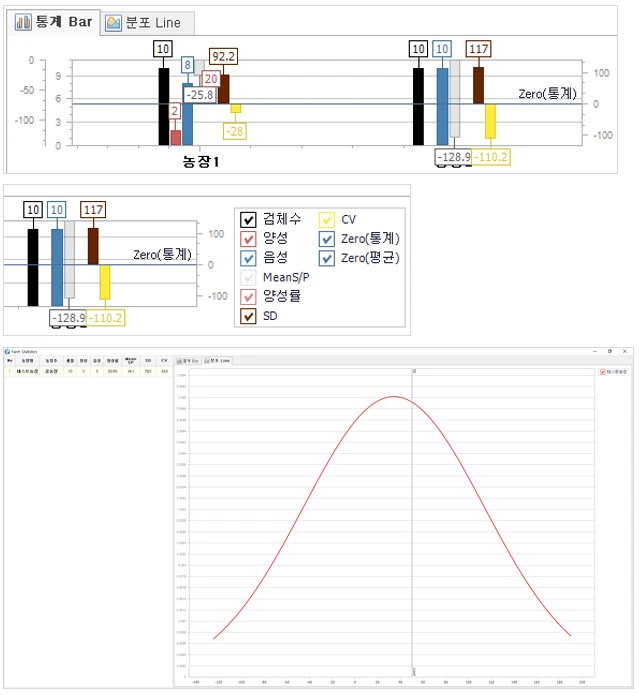
Task: Disable the Zero(통계) legend checkbox
Action: [327, 239]
